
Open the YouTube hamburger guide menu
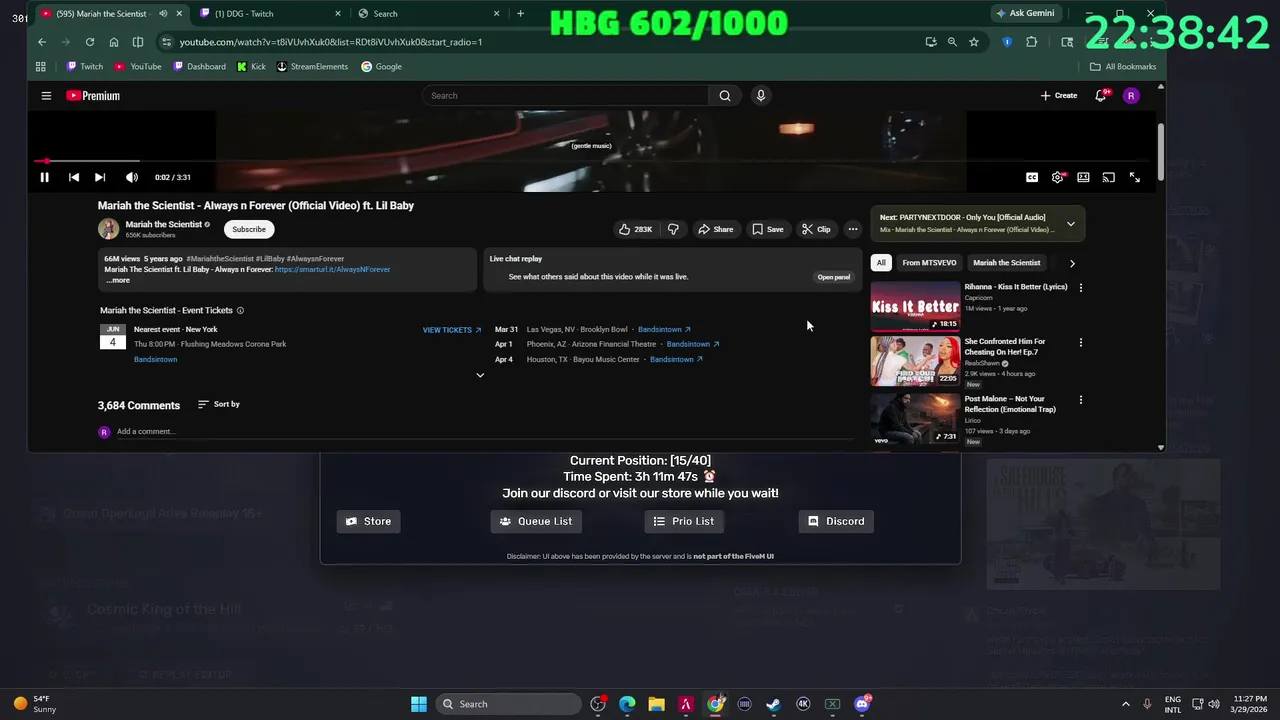click(x=46, y=96)
